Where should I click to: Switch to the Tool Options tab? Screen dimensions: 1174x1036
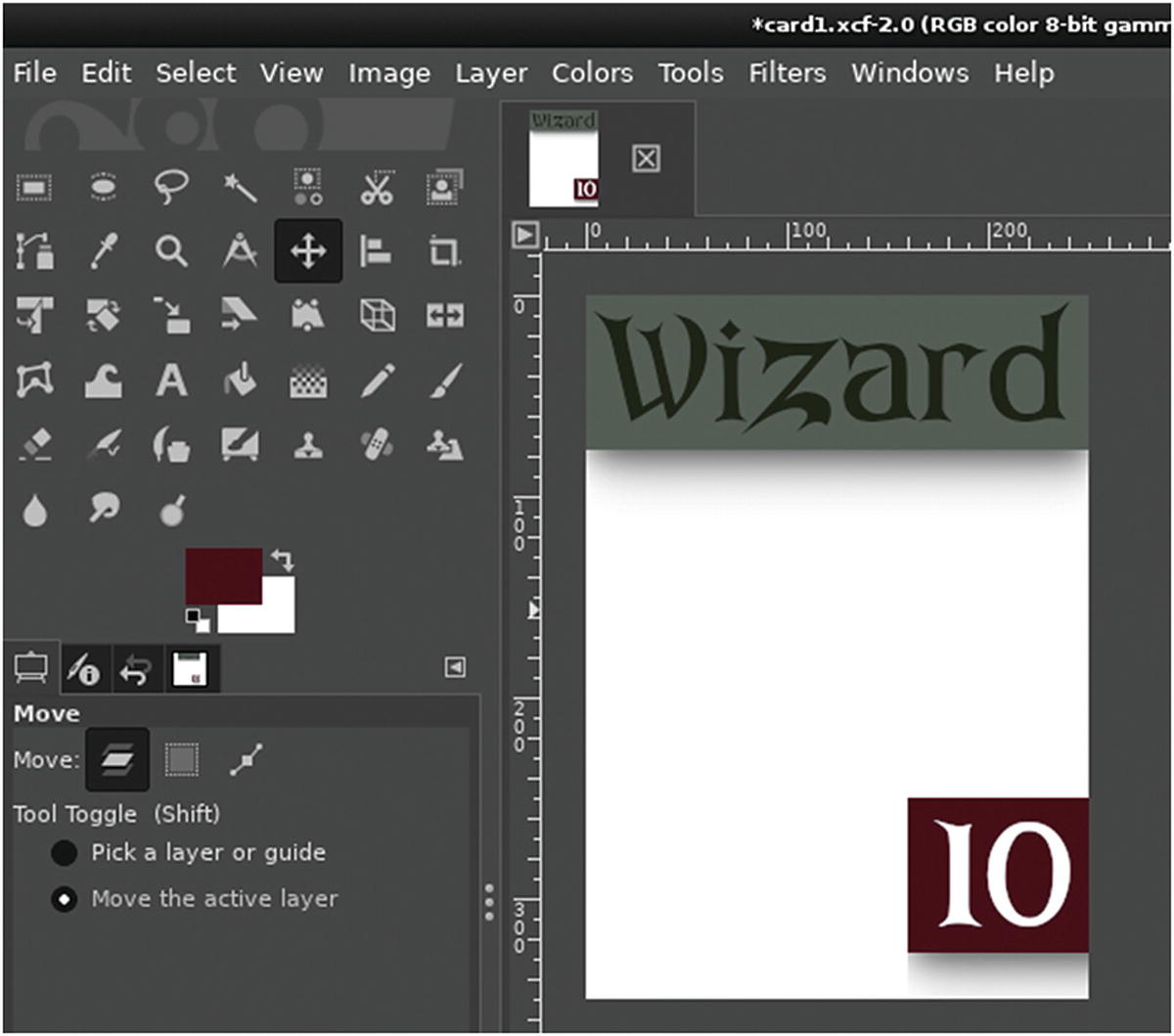[x=31, y=669]
